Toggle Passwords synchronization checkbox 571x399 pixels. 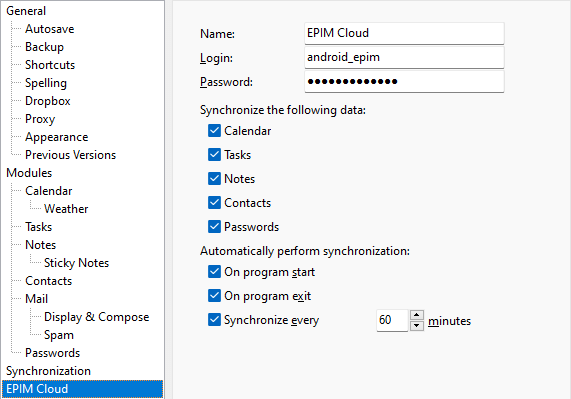click(214, 227)
